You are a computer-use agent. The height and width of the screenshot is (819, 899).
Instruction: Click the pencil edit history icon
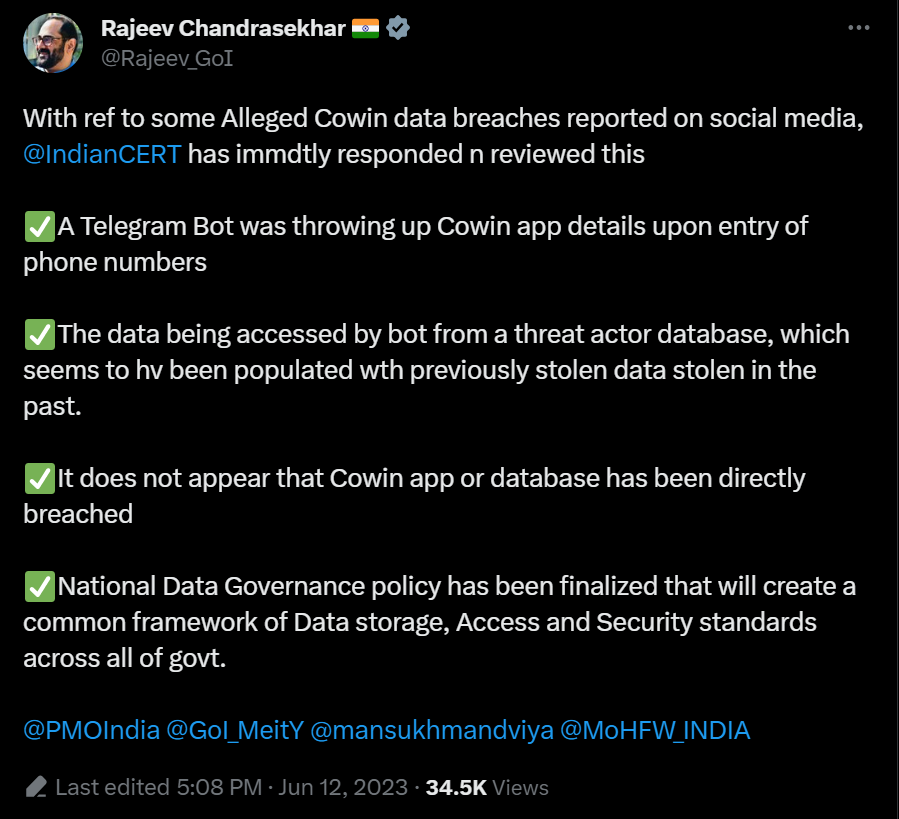click(x=36, y=787)
